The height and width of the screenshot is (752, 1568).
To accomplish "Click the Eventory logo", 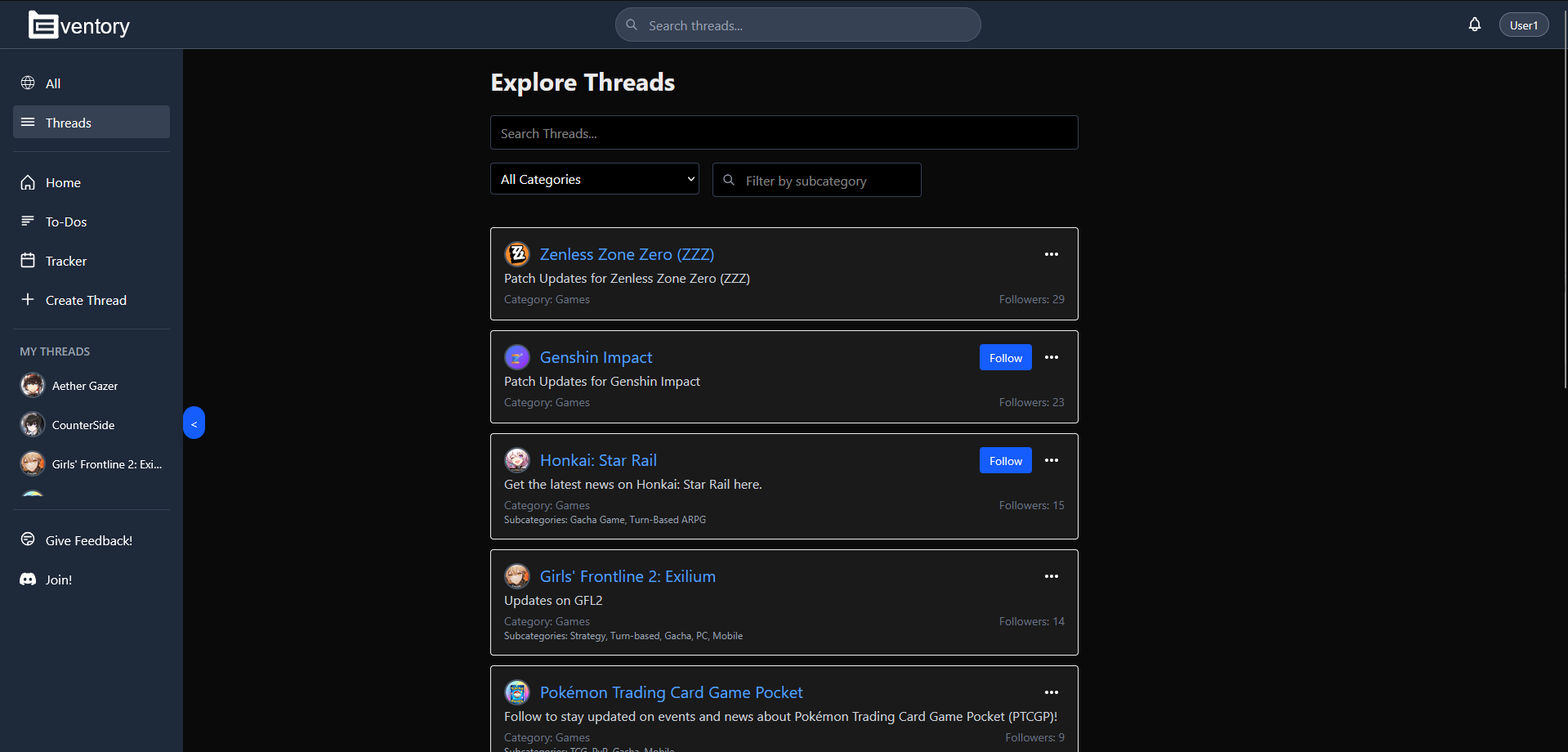I will pyautogui.click(x=79, y=25).
